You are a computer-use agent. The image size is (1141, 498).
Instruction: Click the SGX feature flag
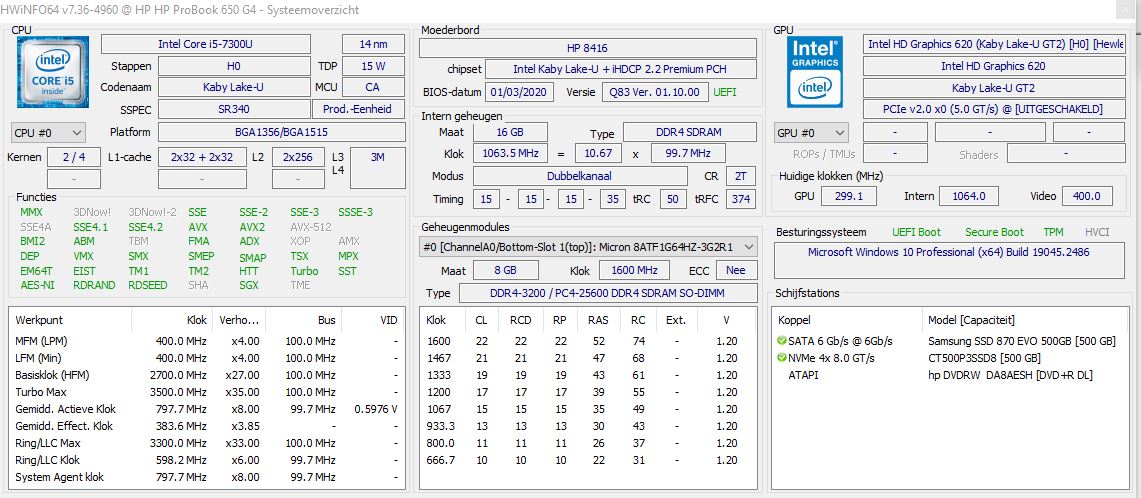click(249, 285)
